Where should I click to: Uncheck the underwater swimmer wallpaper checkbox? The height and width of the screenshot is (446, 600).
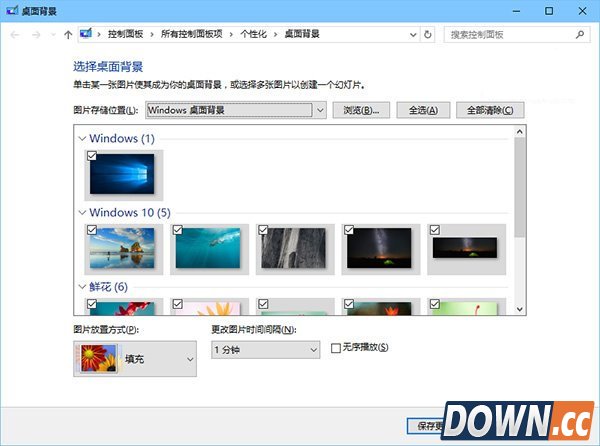pos(178,230)
